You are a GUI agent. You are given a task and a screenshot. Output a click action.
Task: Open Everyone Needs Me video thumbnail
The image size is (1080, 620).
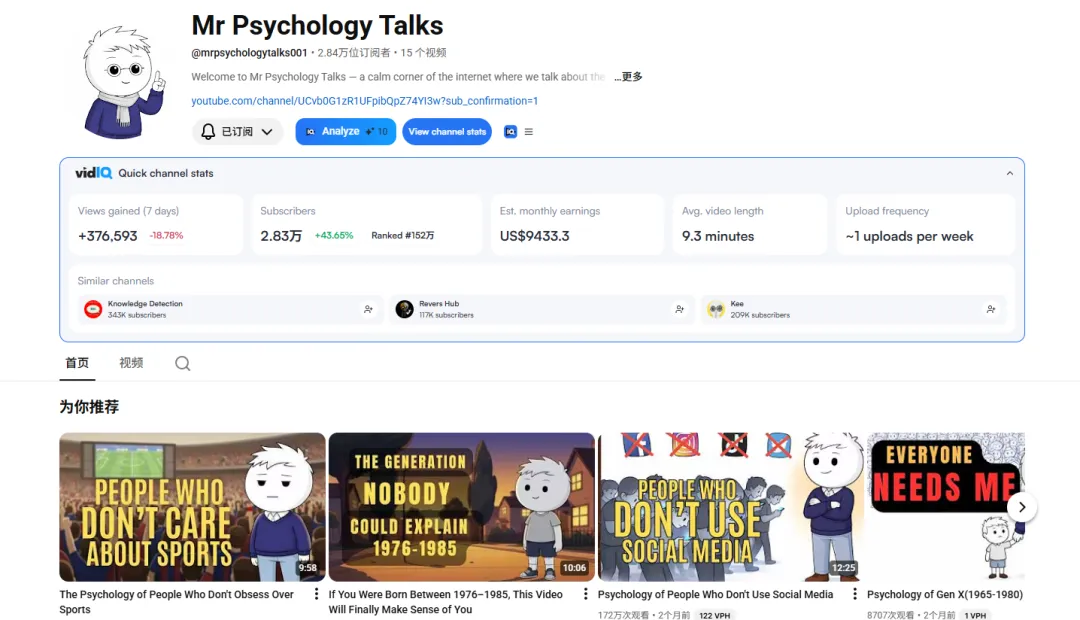click(946, 507)
